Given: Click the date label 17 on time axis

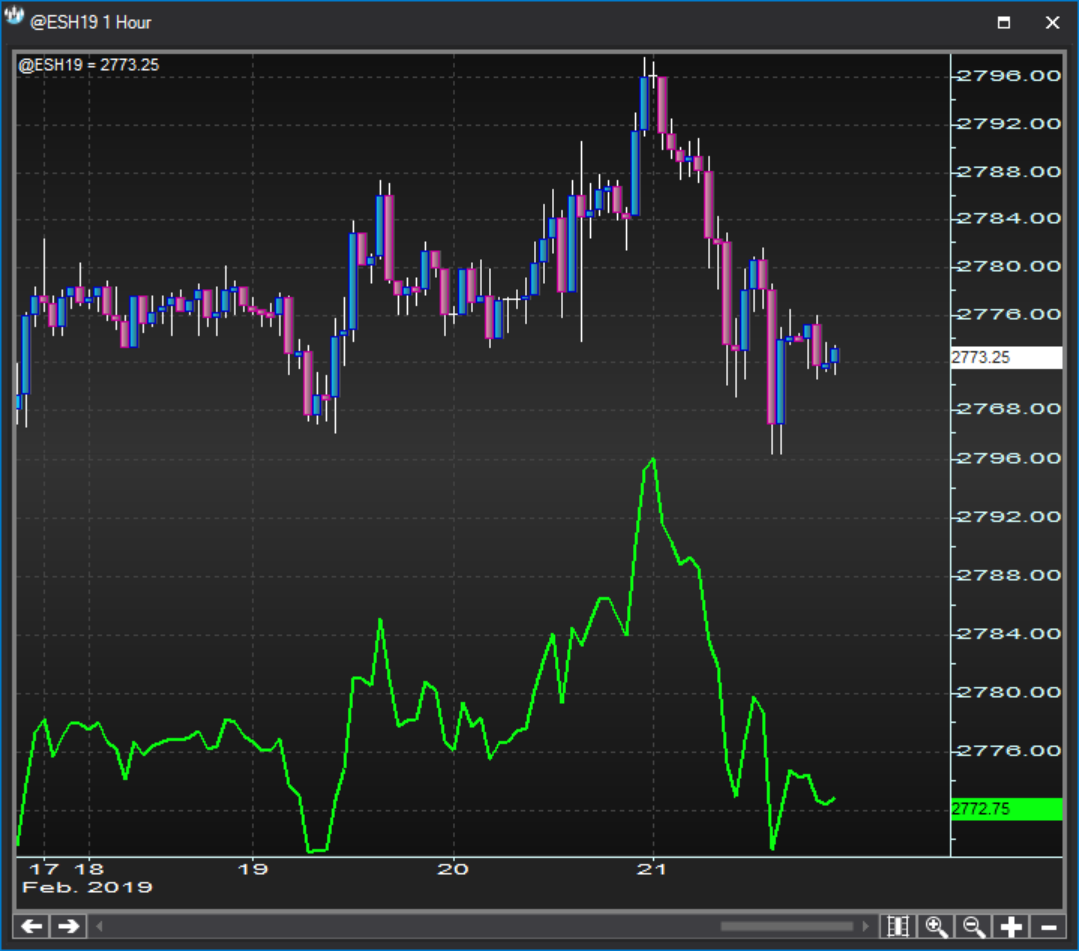Looking at the screenshot, I should click(x=44, y=869).
